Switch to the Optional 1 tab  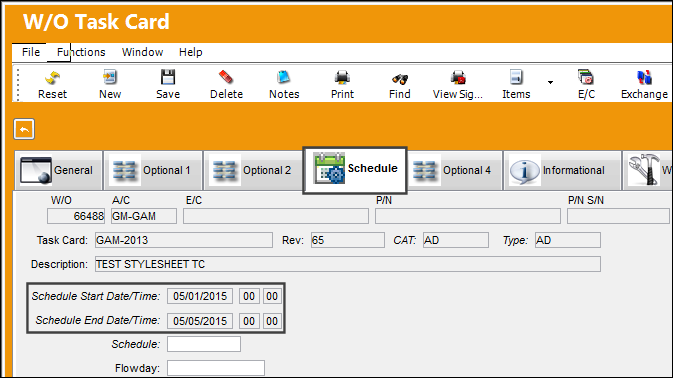[153, 170]
